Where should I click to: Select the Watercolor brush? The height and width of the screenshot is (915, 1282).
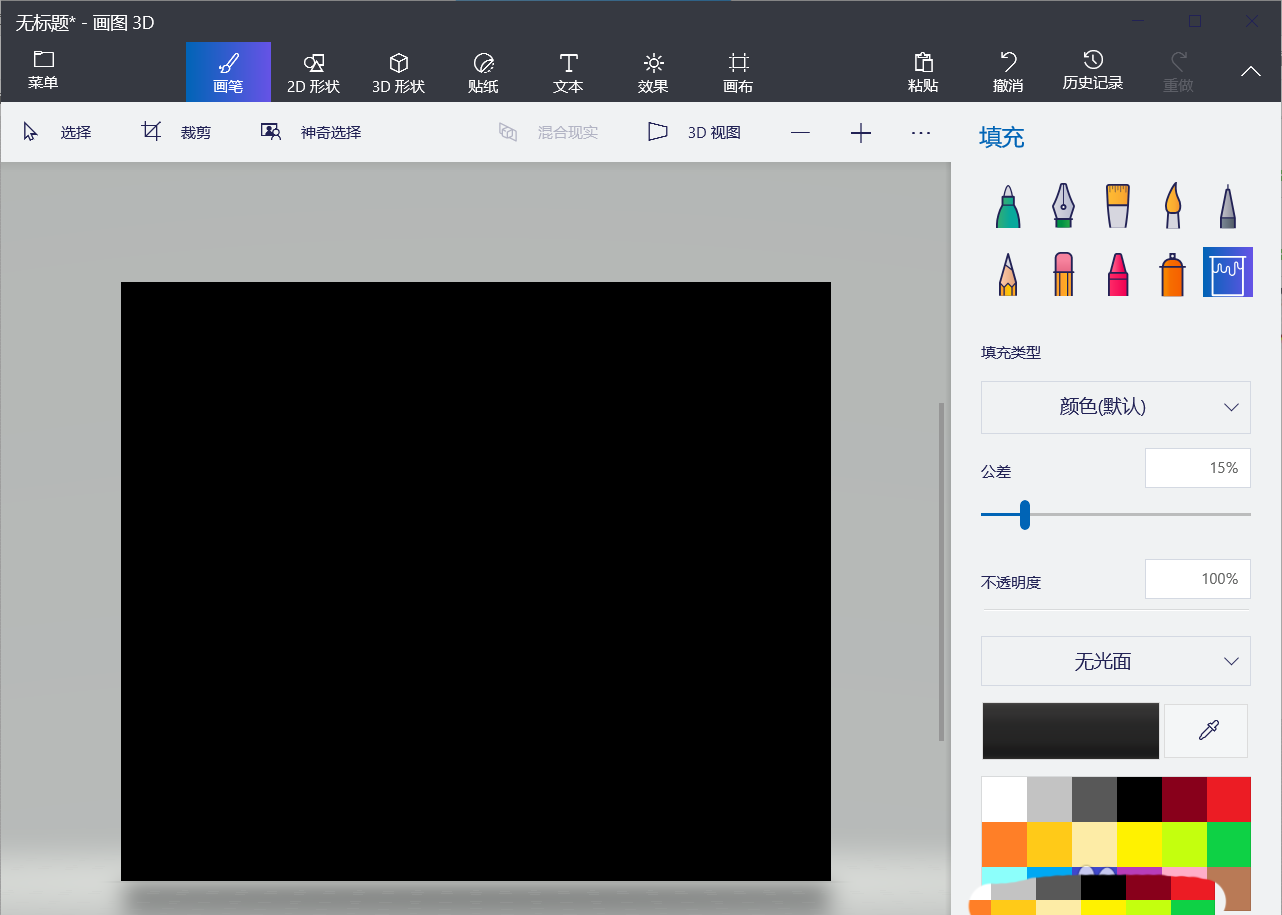tap(1173, 207)
